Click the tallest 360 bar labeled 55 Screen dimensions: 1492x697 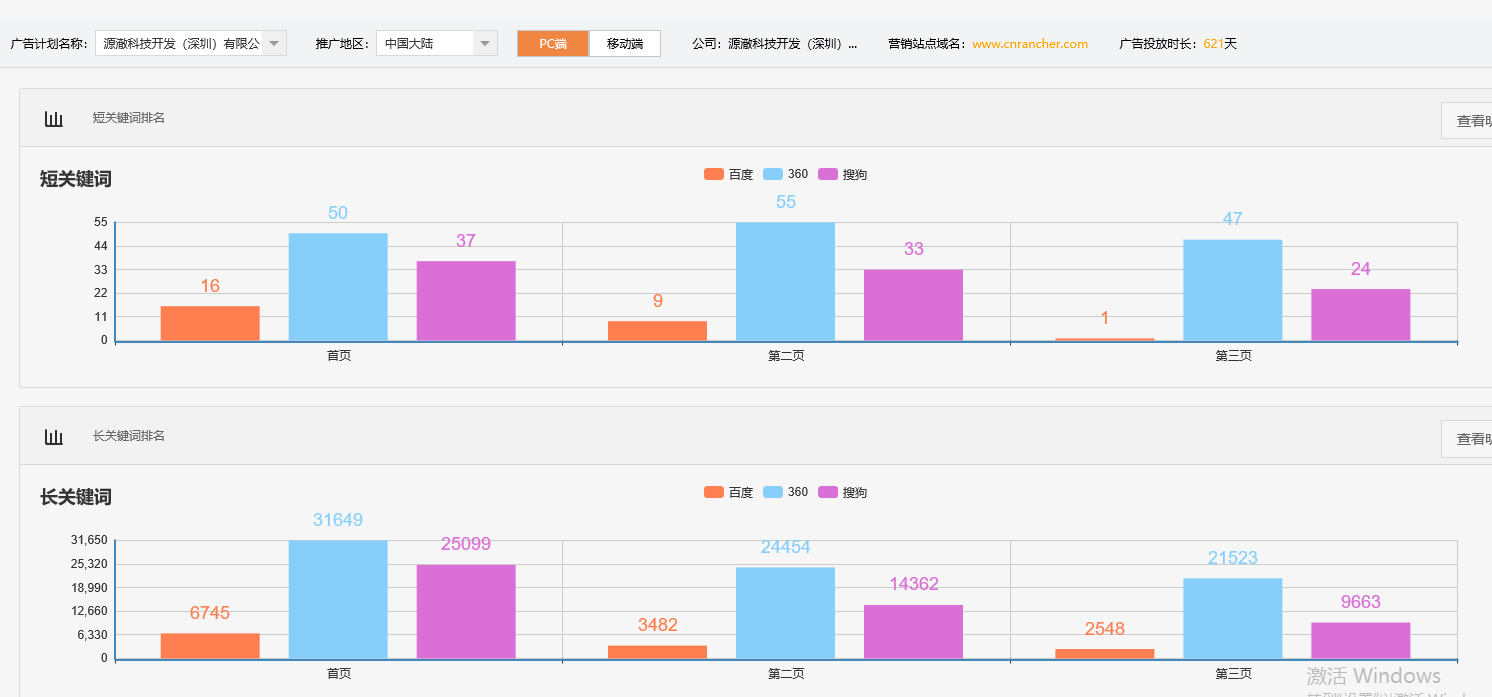point(786,280)
